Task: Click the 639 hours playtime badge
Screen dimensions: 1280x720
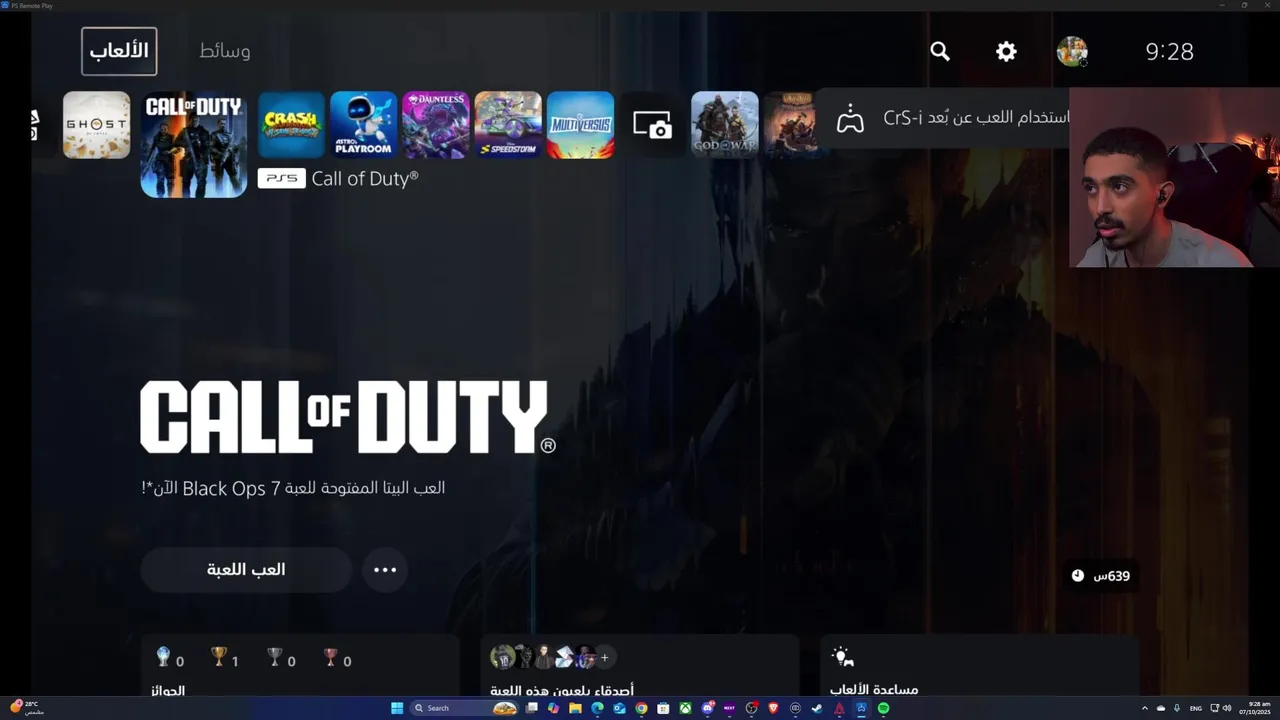Action: pos(1100,576)
